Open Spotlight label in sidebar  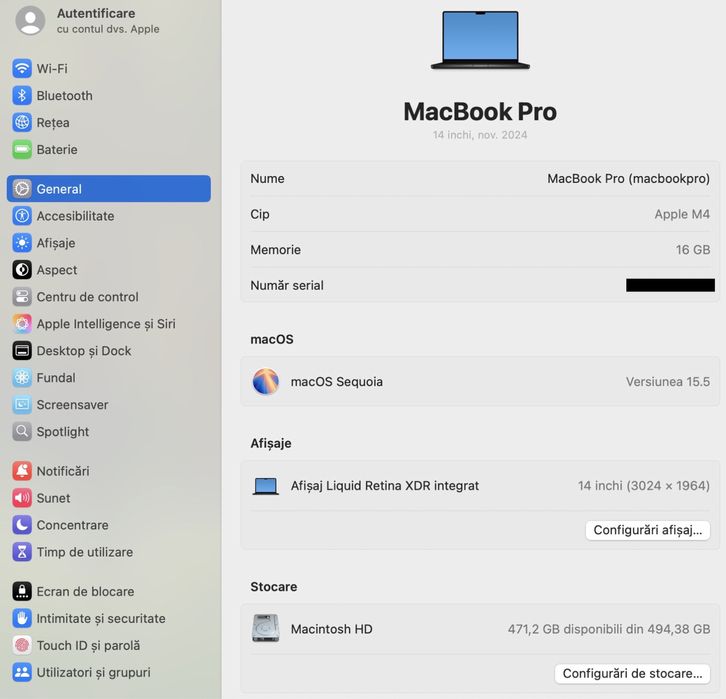pyautogui.click(x=63, y=431)
